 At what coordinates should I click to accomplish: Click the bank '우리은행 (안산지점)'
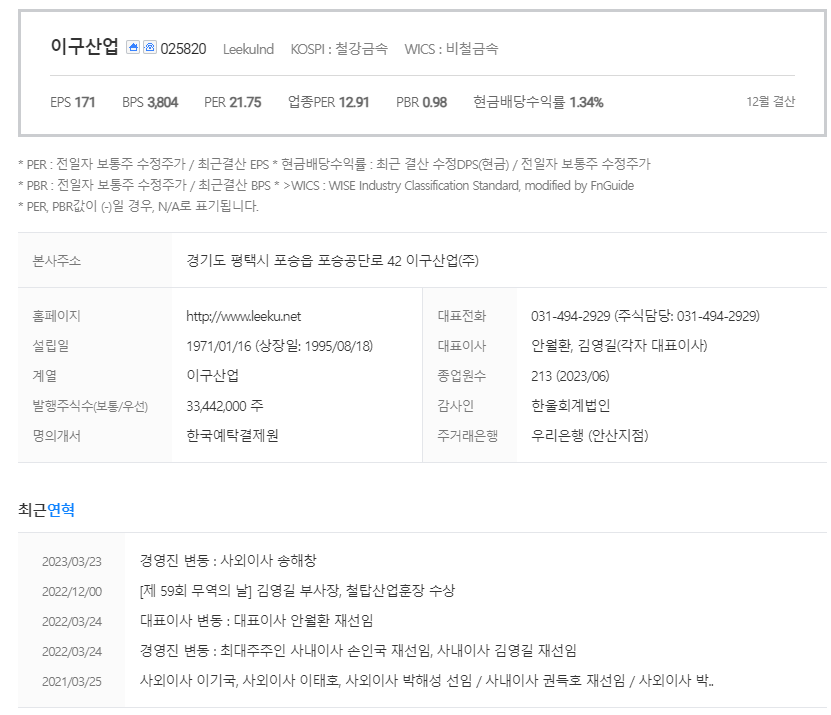(x=590, y=436)
